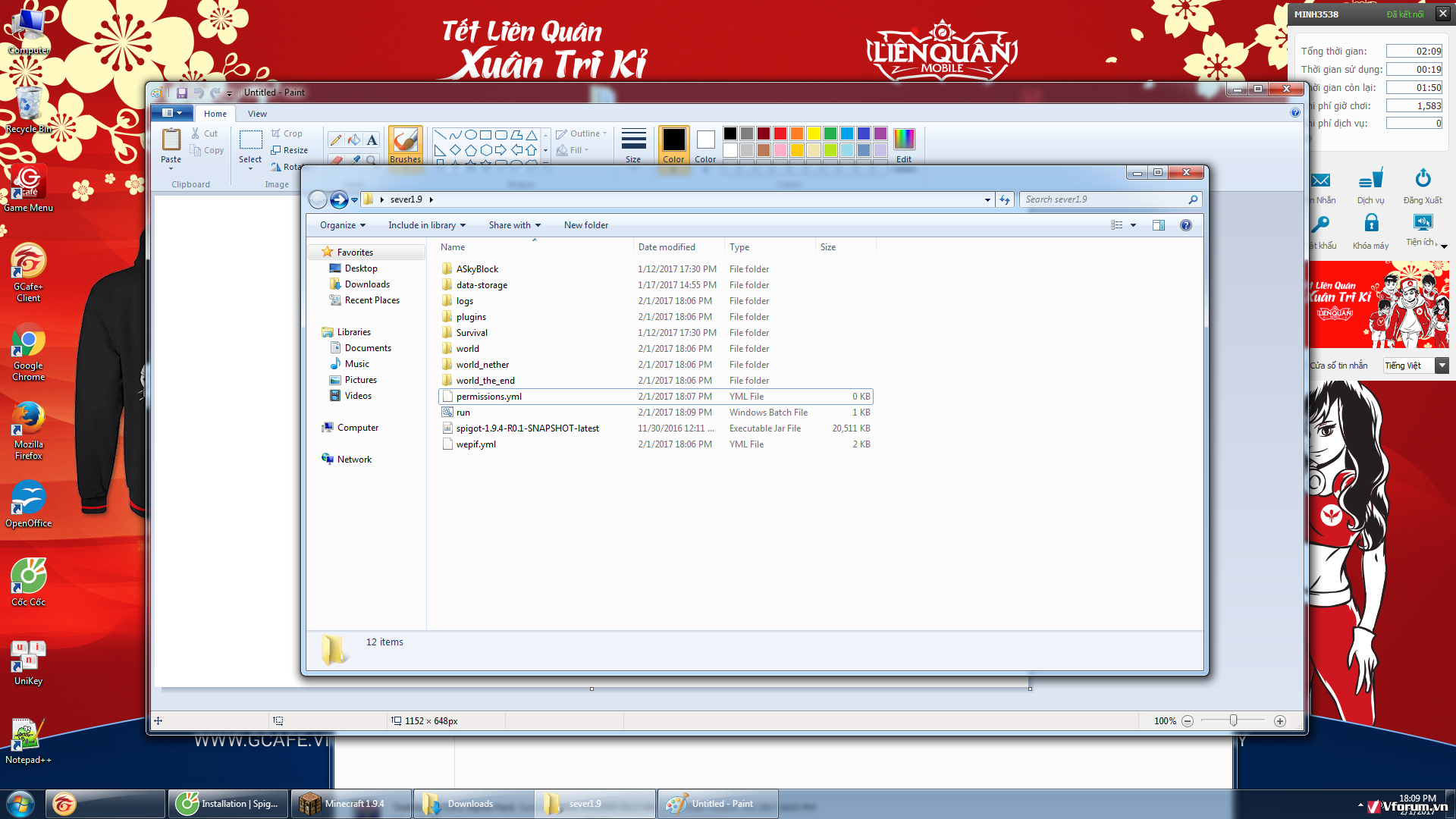The width and height of the screenshot is (1456, 819).
Task: Select the Pencil tool
Action: [335, 140]
